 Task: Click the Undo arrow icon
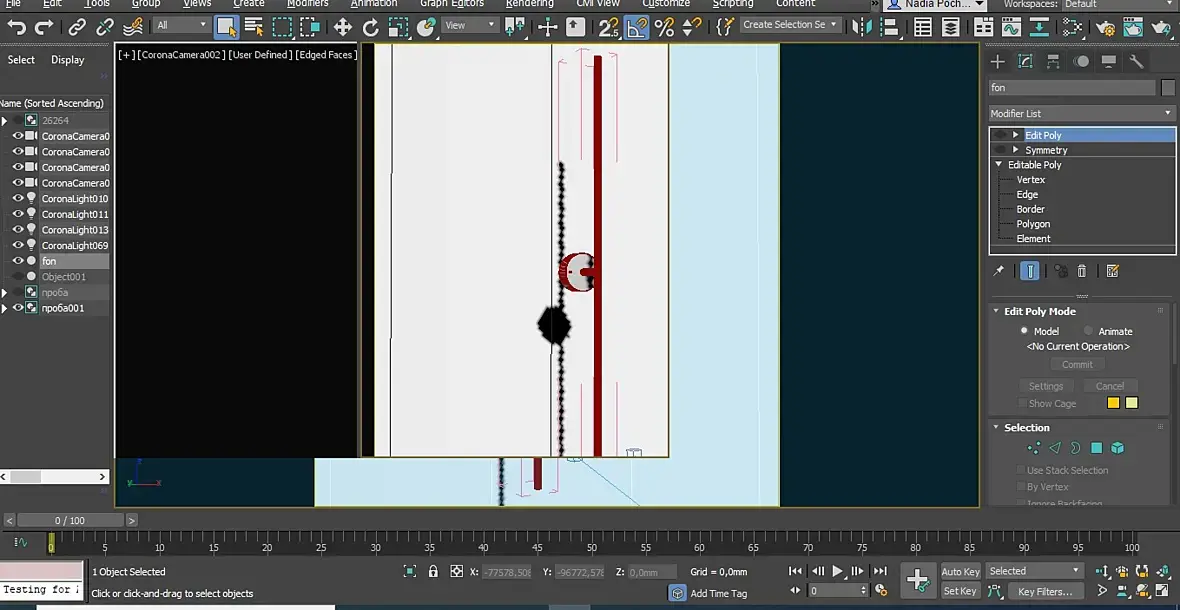(17, 28)
